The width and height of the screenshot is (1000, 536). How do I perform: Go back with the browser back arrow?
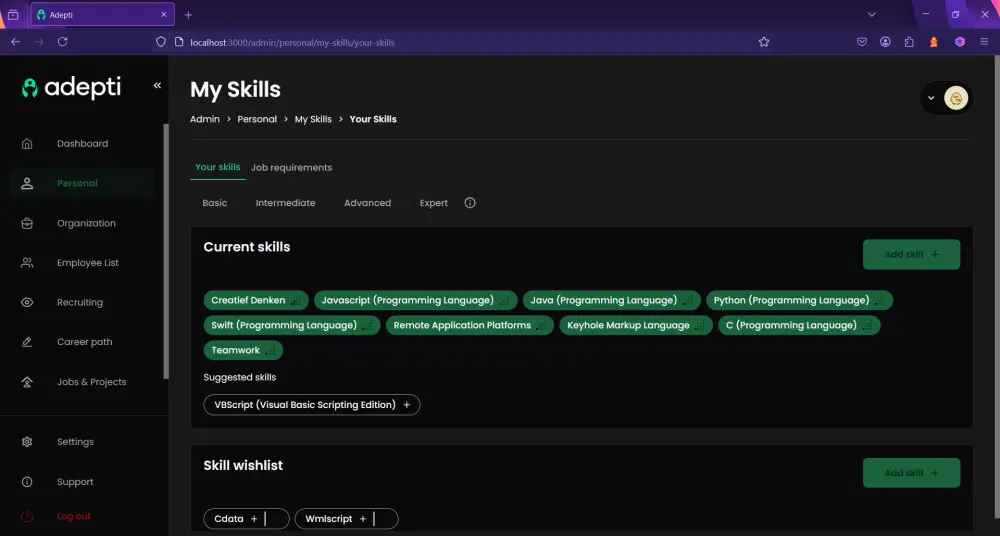(x=15, y=41)
